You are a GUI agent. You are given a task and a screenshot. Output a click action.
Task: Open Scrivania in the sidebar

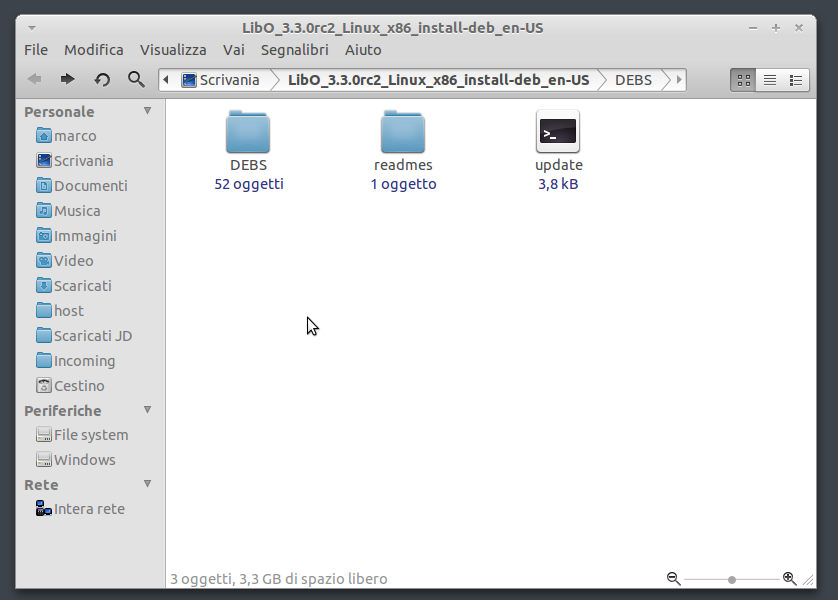click(x=75, y=161)
